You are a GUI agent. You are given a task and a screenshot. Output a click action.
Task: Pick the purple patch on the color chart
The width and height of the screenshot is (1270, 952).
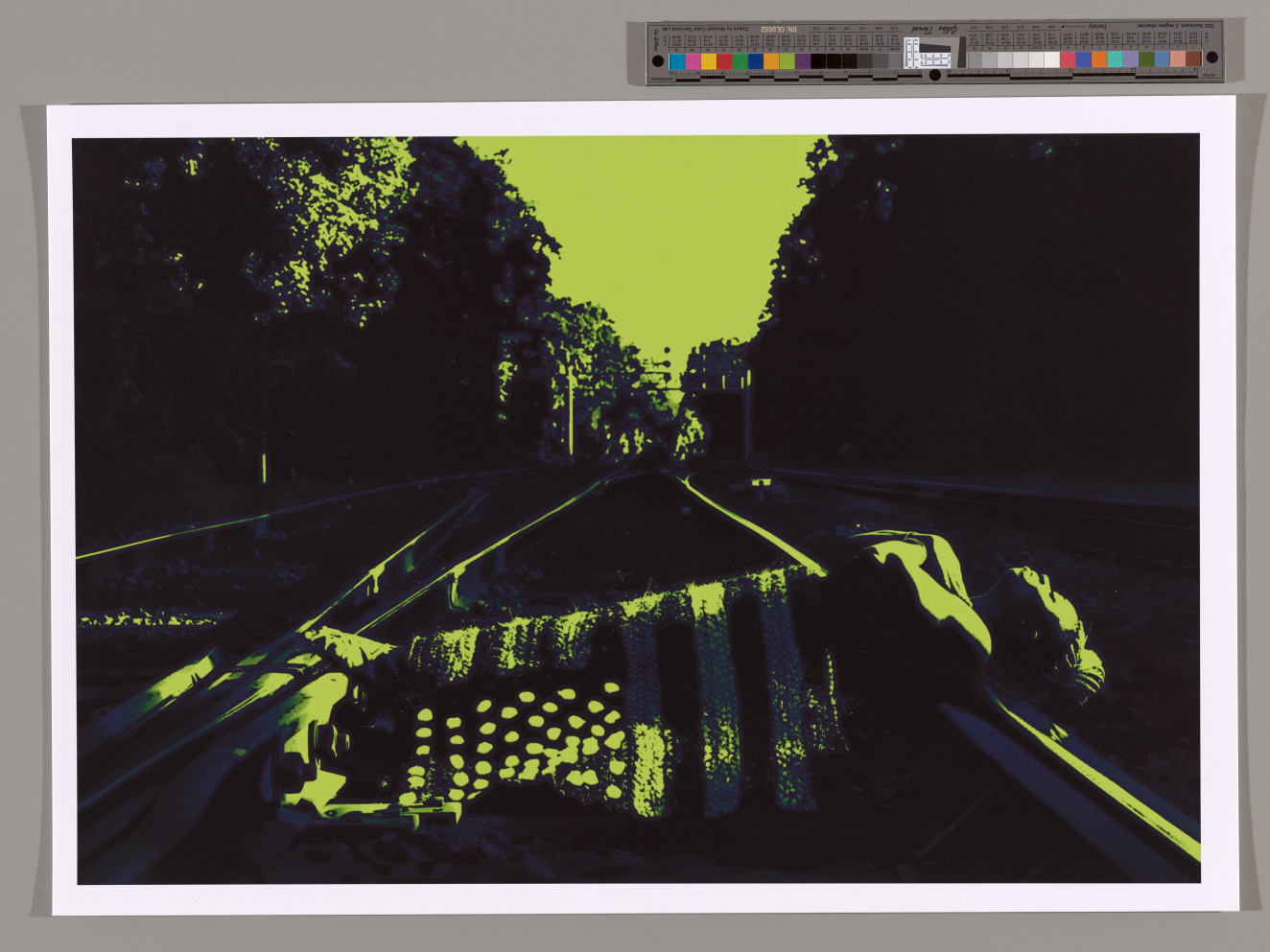(802, 61)
